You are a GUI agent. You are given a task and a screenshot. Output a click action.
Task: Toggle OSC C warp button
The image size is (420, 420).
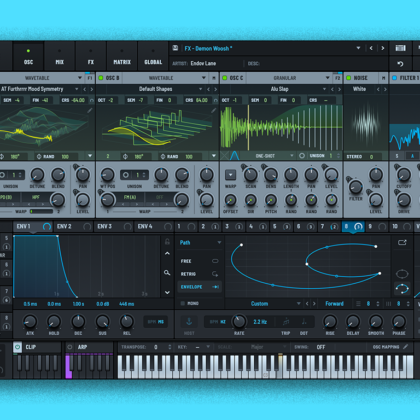tap(230, 174)
